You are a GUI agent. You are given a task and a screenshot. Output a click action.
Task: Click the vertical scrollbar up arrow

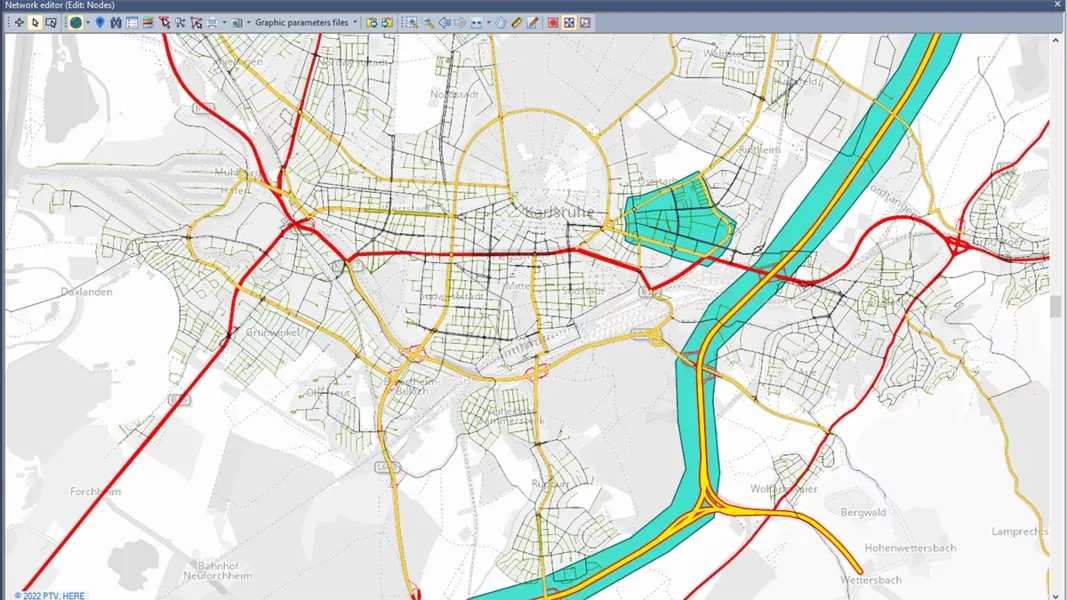(x=1057, y=40)
